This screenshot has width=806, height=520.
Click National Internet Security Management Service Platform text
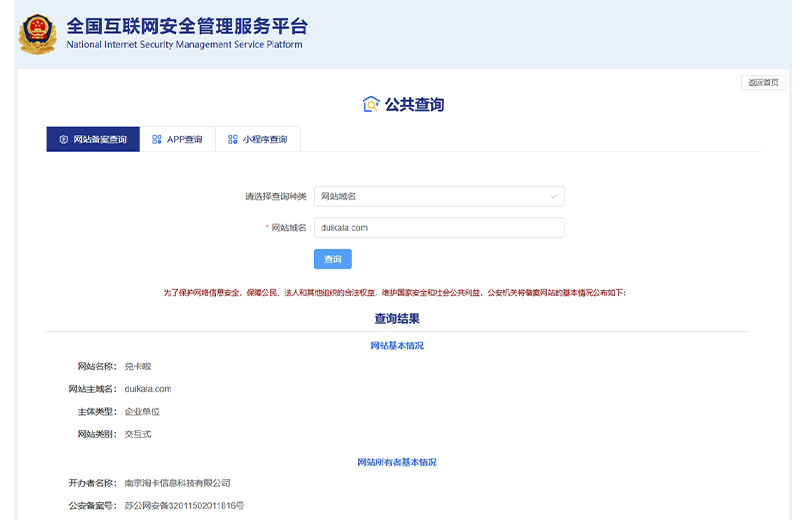[184, 45]
